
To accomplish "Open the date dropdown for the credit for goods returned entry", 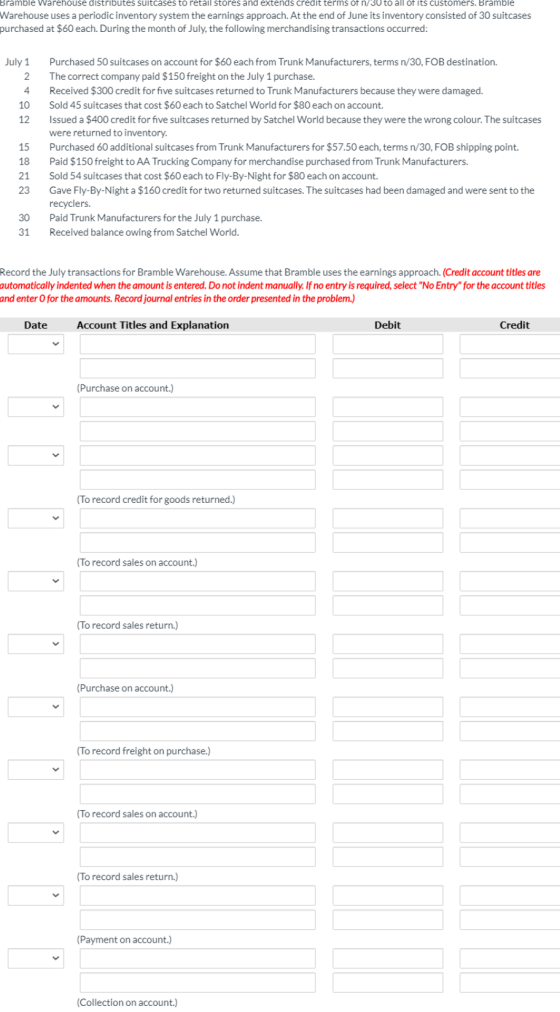I will tap(35, 455).
